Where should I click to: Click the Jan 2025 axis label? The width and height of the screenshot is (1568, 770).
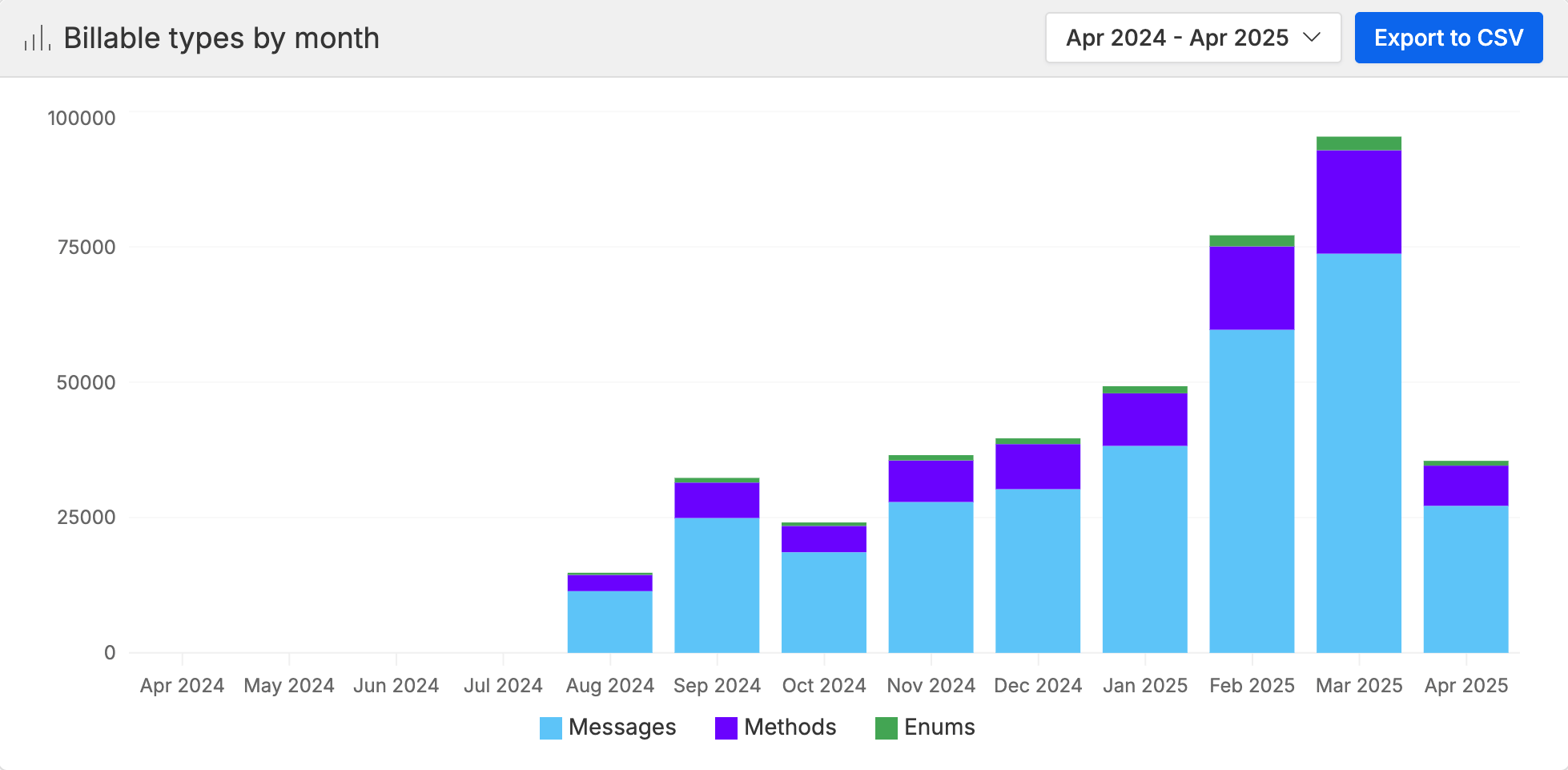1145,686
